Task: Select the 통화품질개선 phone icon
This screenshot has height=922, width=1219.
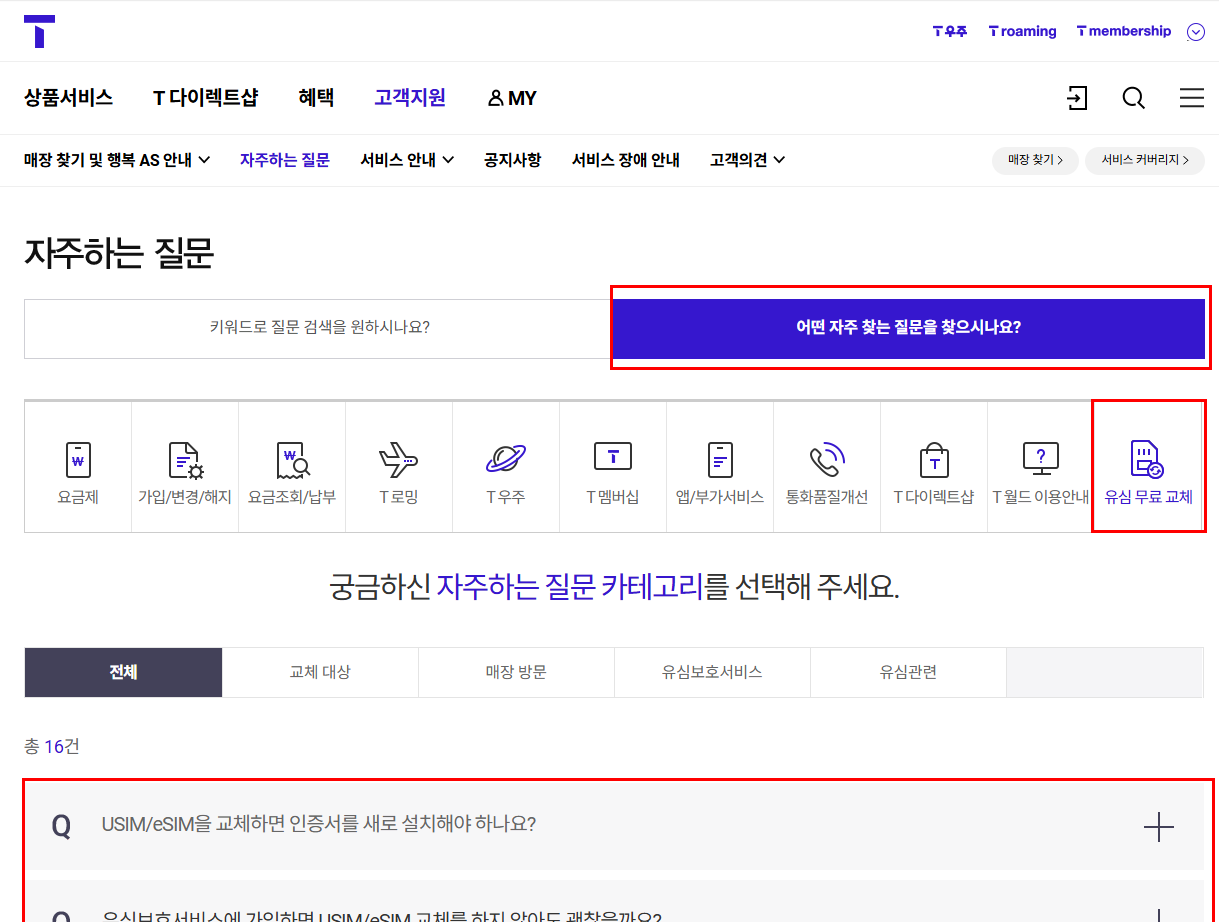Action: click(x=827, y=459)
